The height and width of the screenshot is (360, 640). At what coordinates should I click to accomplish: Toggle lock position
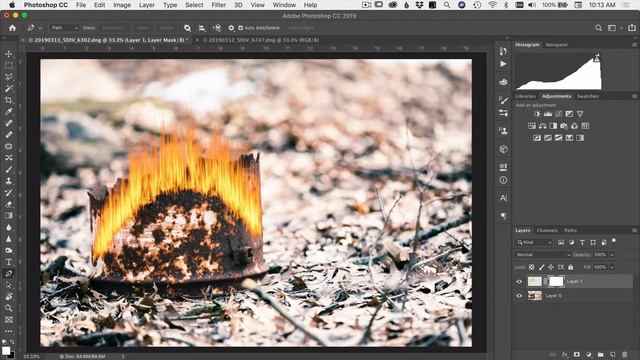coord(551,267)
